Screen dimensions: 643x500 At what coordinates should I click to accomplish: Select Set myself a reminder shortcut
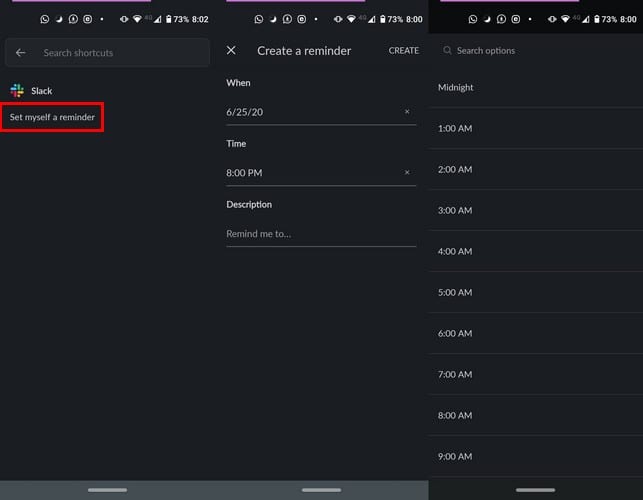(53, 118)
